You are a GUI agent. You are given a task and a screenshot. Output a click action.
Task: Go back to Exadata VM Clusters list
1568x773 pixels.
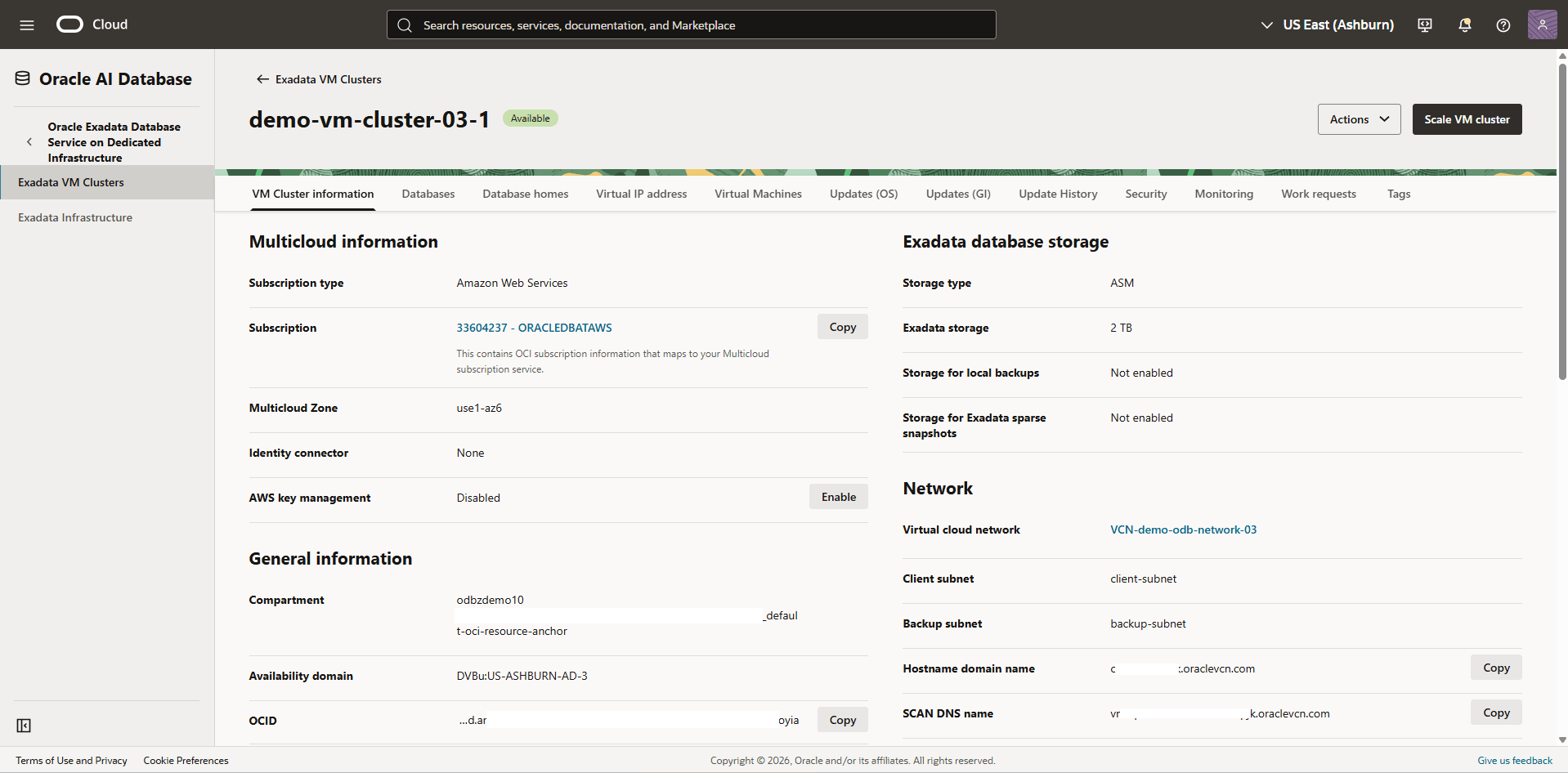point(319,79)
